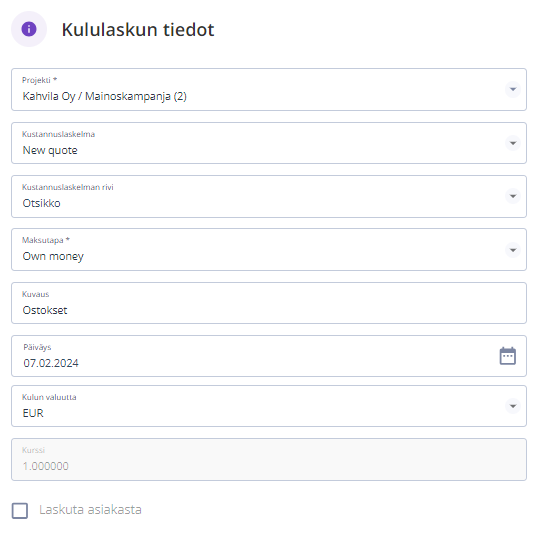Viewport: 541px width, 538px height.
Task: Click the Kulun valuutta arrow icon
Action: pyautogui.click(x=513, y=406)
